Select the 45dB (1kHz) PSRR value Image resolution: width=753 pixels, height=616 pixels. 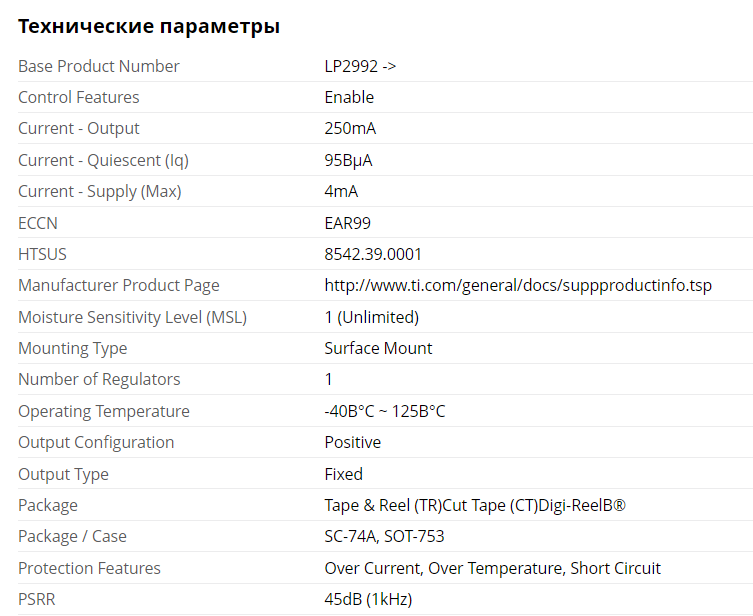368,599
